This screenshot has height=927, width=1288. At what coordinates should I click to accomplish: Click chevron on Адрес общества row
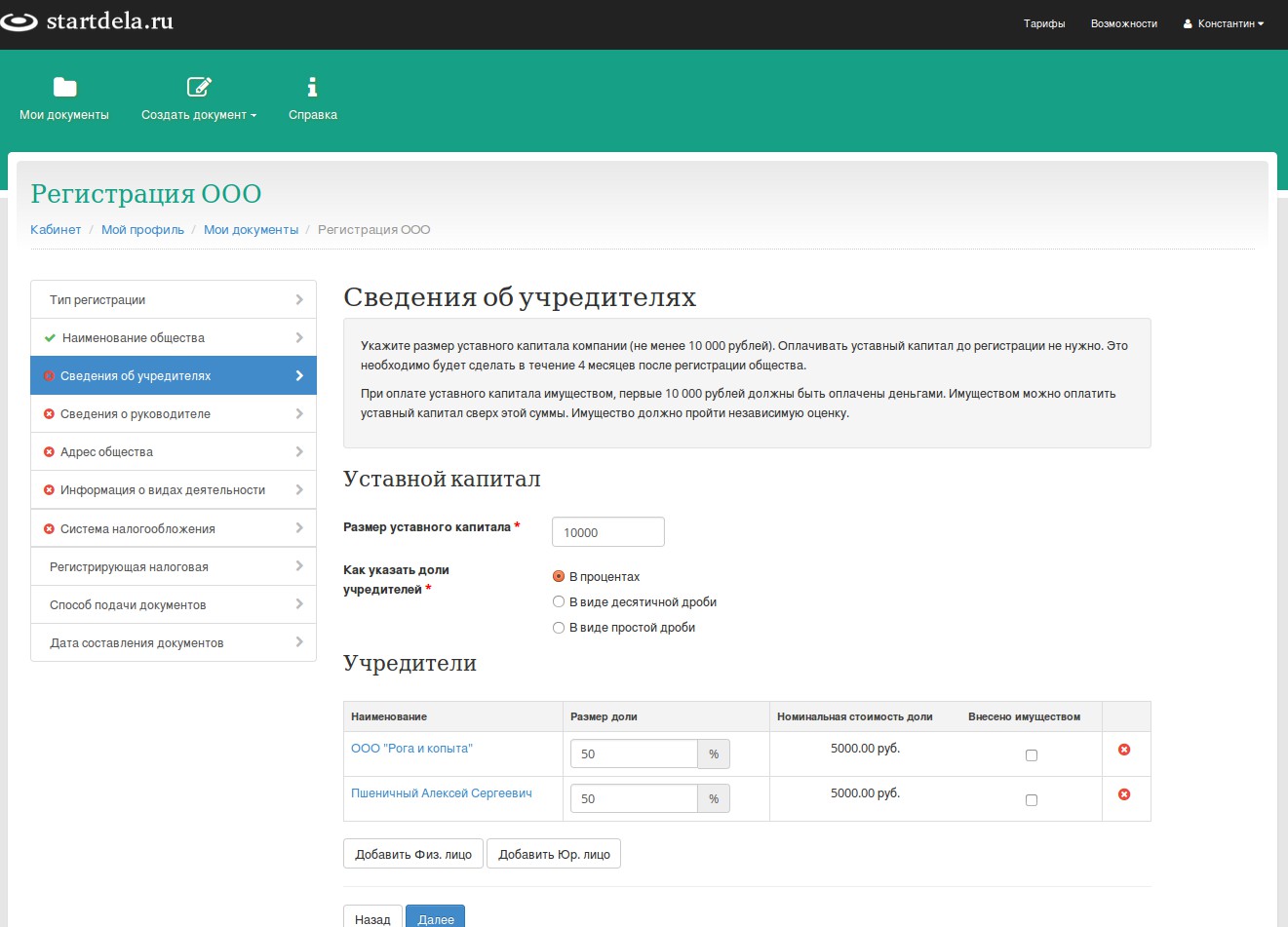click(299, 451)
